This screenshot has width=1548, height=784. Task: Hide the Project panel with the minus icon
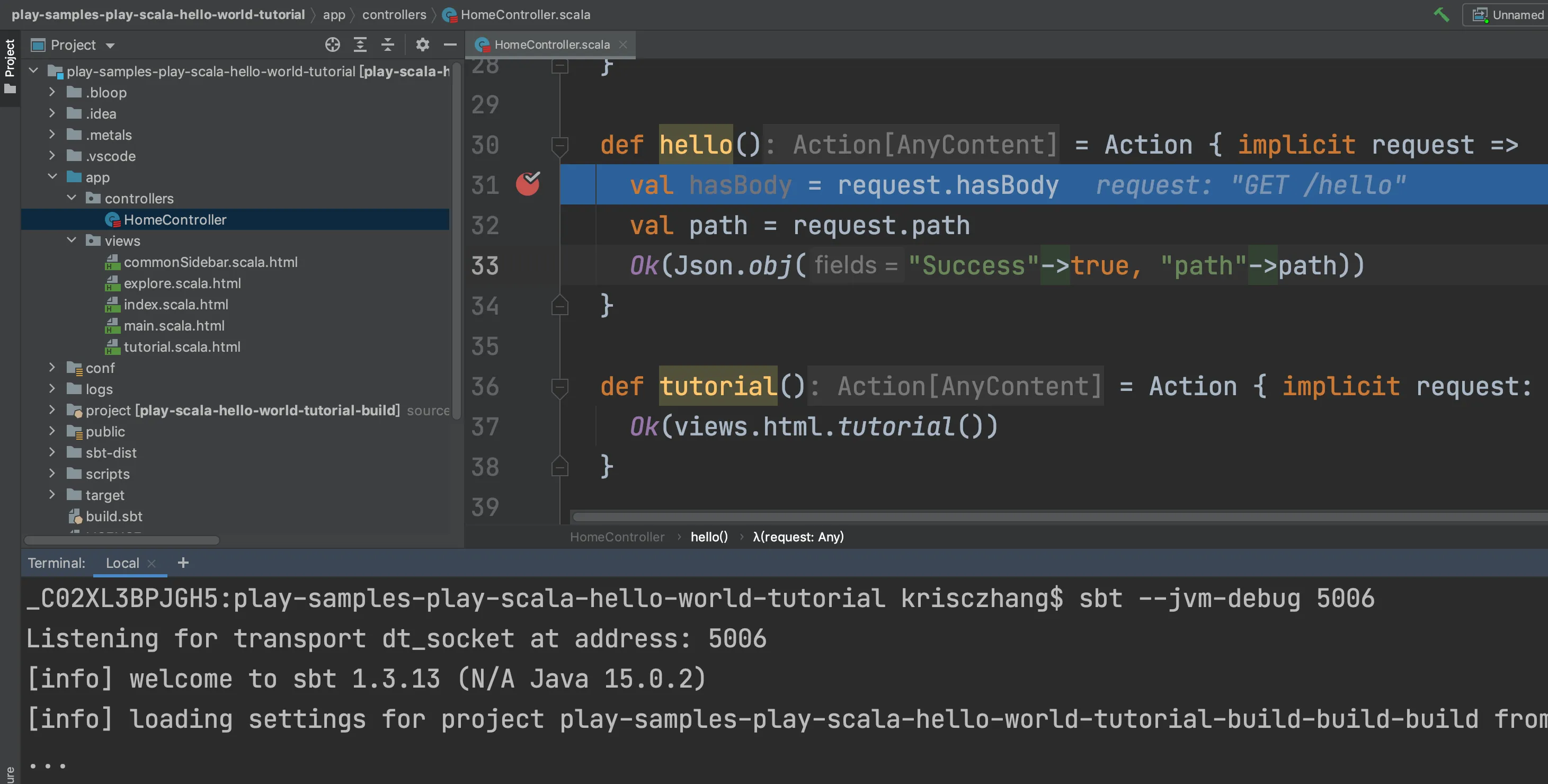[x=450, y=44]
